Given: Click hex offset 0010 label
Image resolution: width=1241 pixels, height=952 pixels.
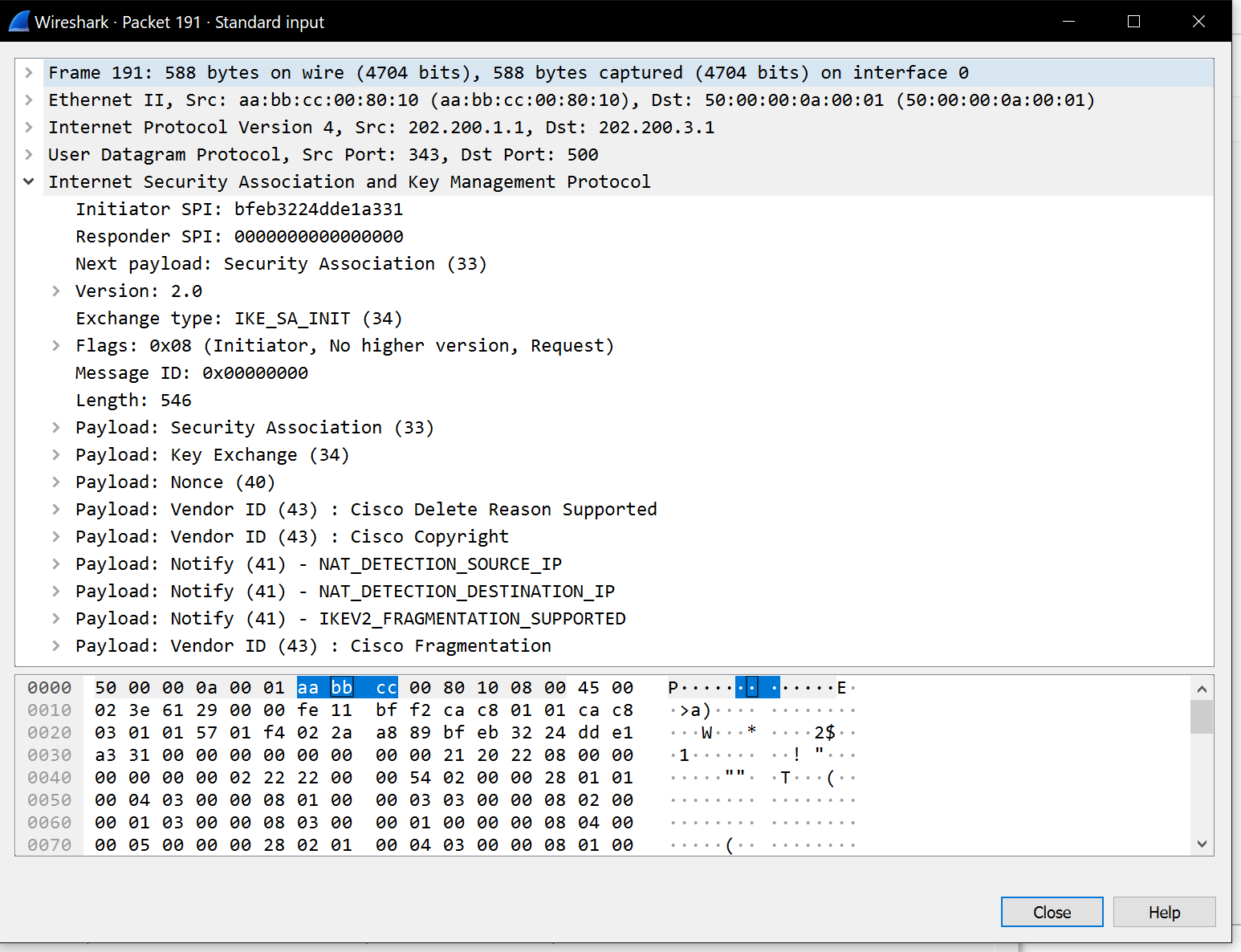Looking at the screenshot, I should coord(50,710).
